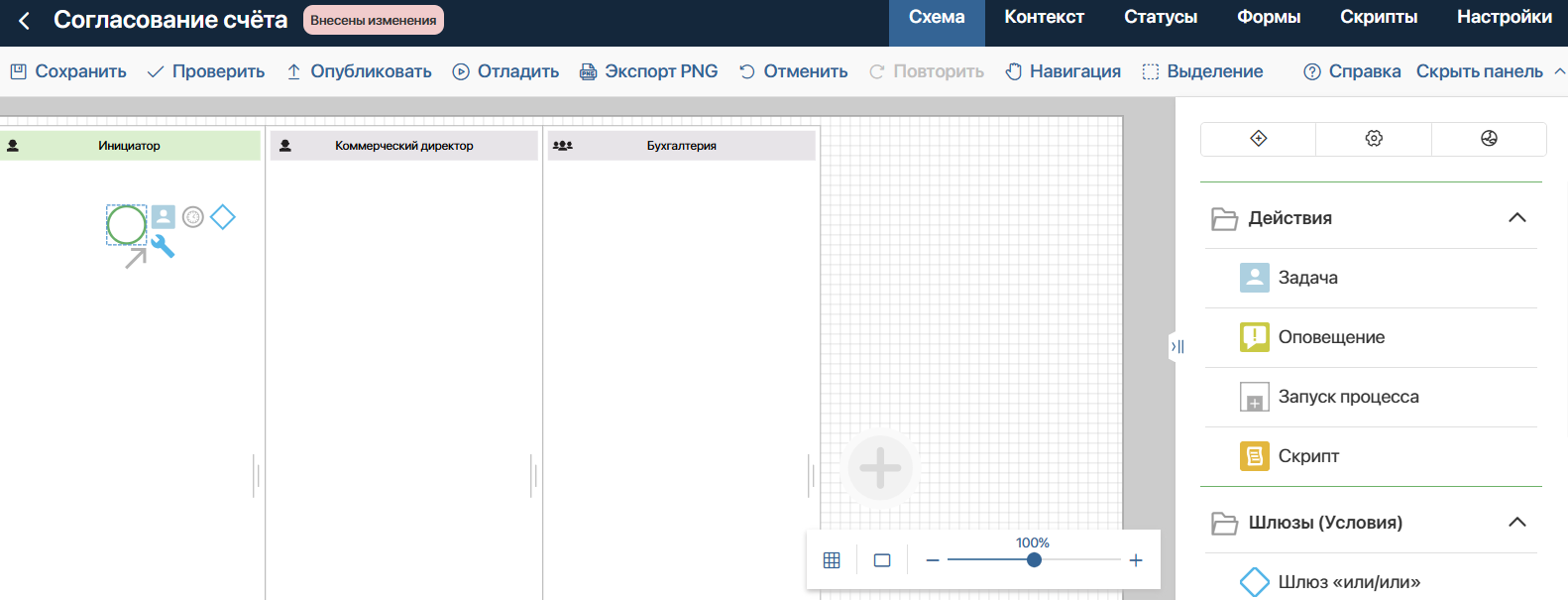
Task: Go back using the arrow beside Согласование счёта
Action: point(25,21)
